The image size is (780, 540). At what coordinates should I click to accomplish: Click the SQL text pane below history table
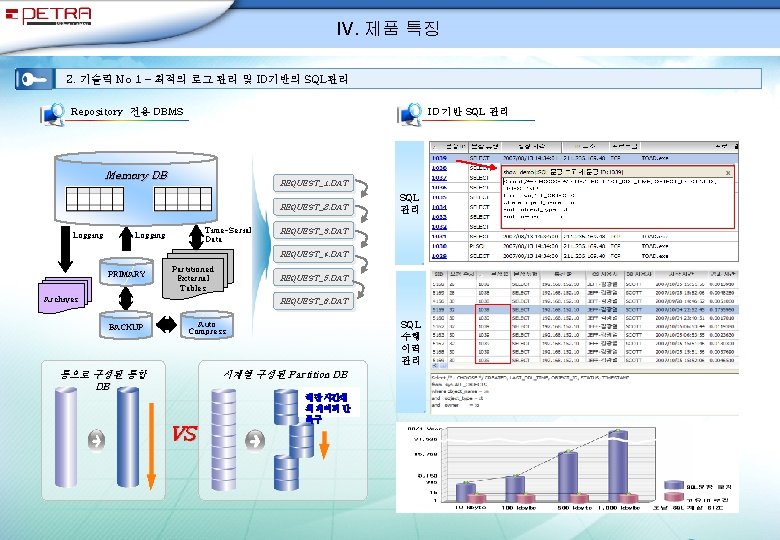585,393
